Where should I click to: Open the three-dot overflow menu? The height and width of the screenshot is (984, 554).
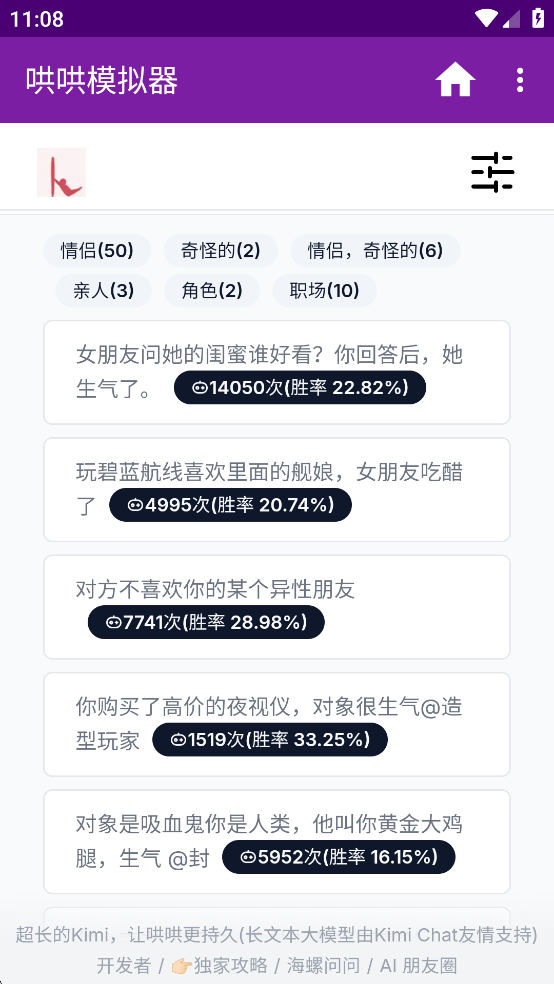click(519, 80)
